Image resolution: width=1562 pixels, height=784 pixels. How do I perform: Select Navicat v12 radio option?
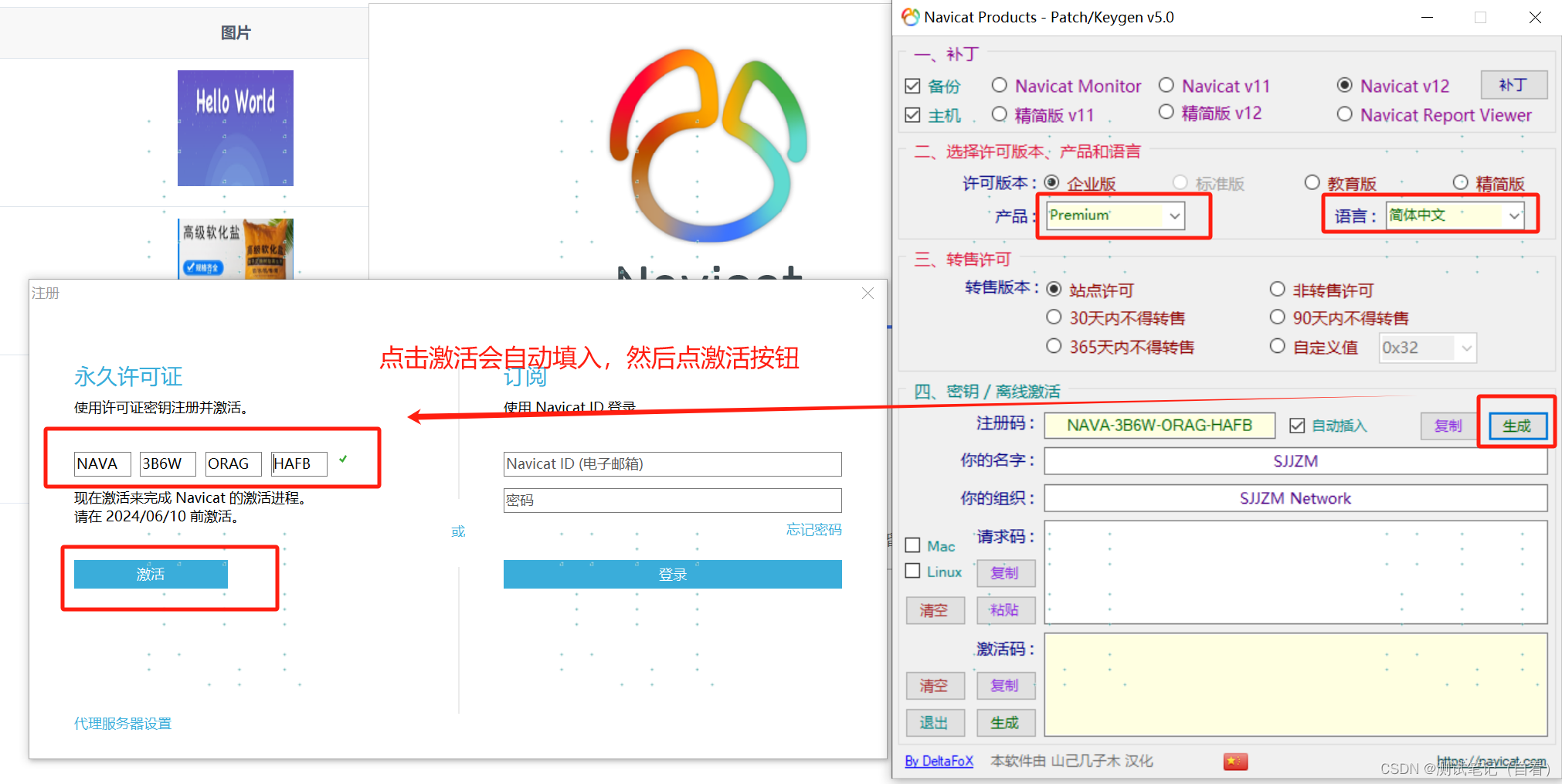1344,85
